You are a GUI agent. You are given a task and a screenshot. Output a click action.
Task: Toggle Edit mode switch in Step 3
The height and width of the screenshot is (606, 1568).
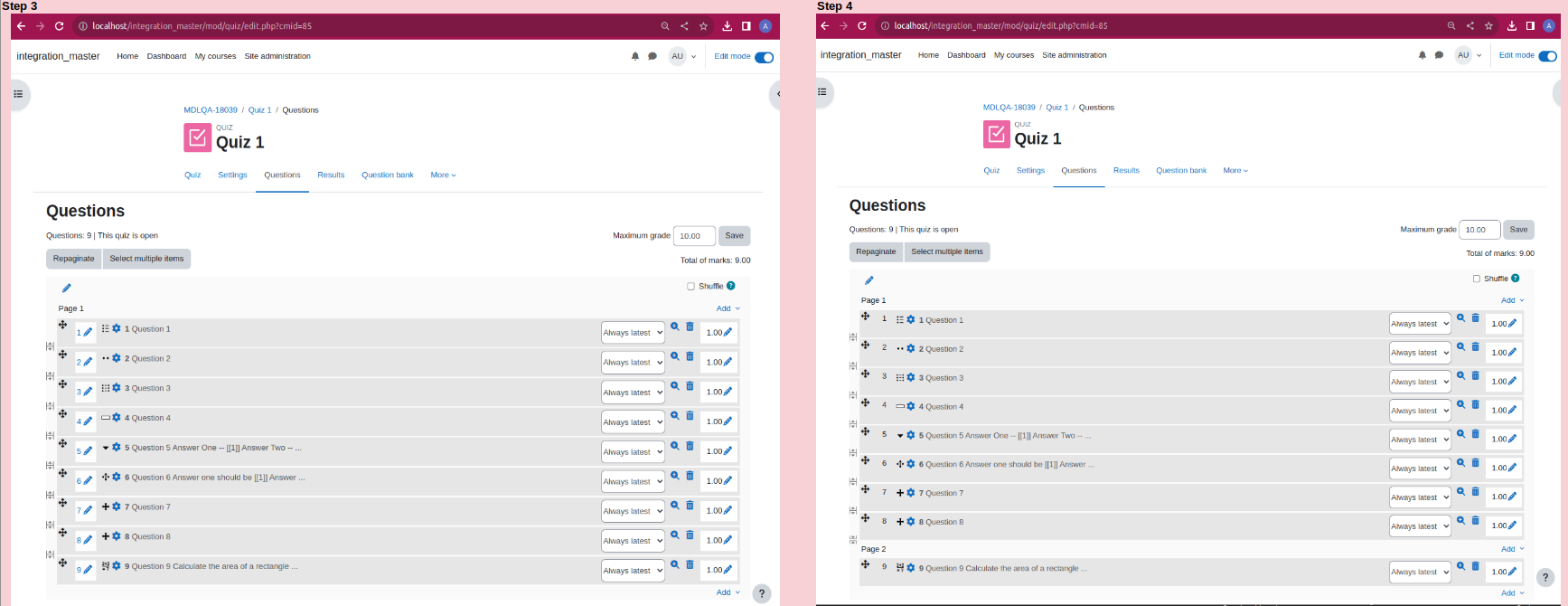(x=764, y=57)
